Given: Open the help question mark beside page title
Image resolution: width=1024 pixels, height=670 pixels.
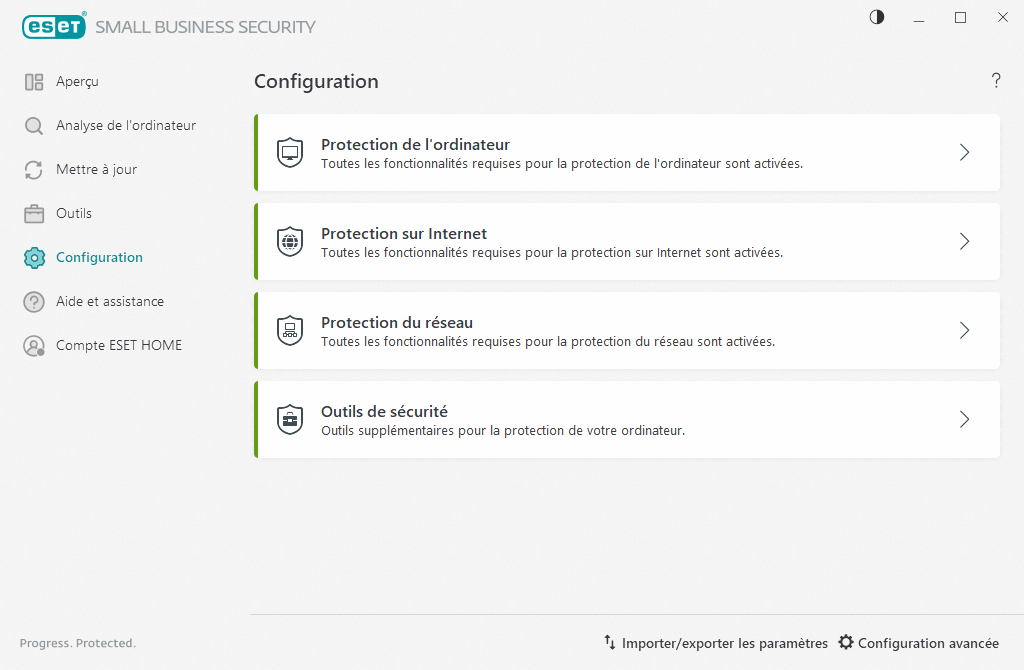Looking at the screenshot, I should click(x=996, y=81).
